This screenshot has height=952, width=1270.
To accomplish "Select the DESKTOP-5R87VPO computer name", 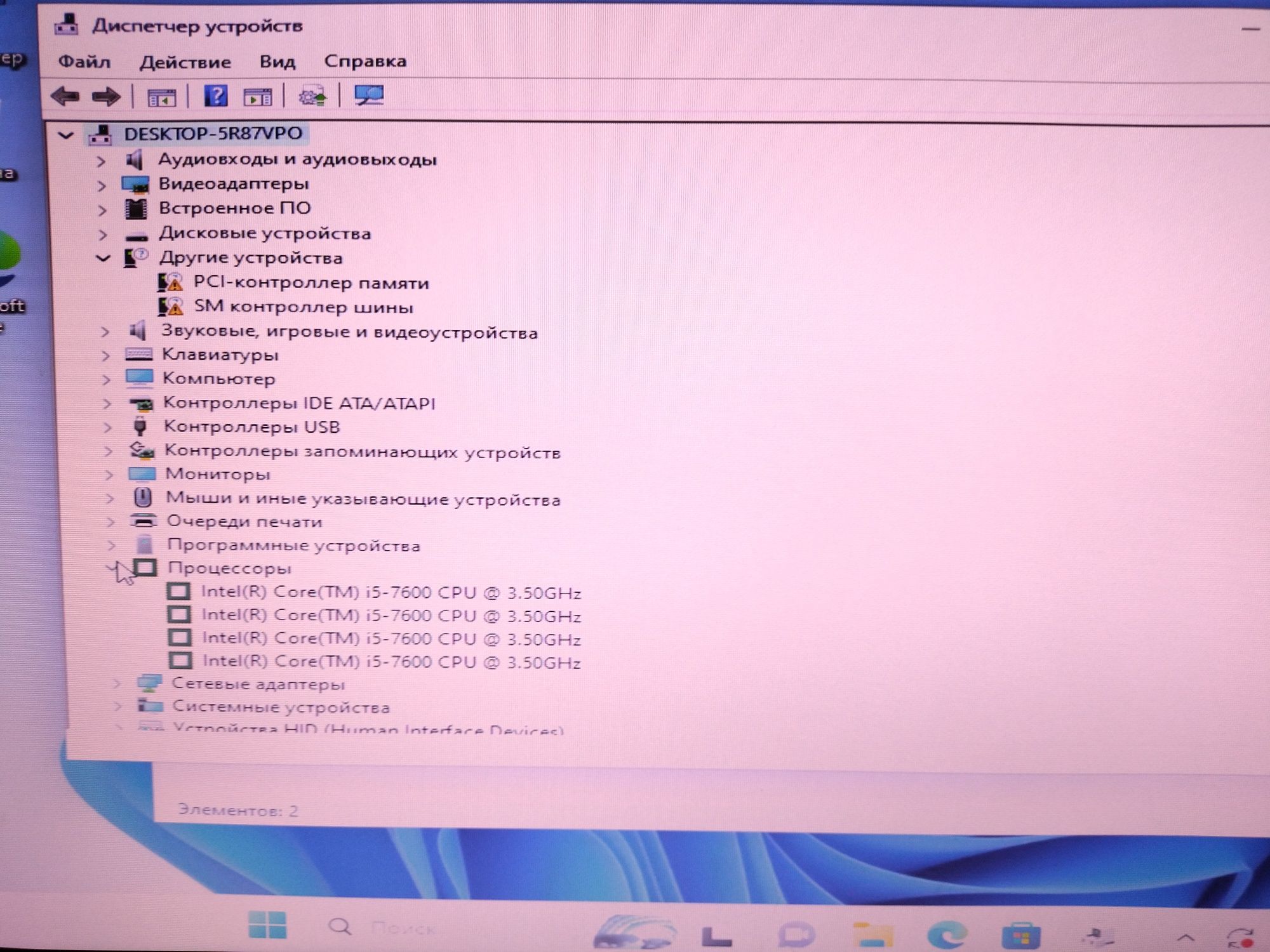I will (213, 134).
